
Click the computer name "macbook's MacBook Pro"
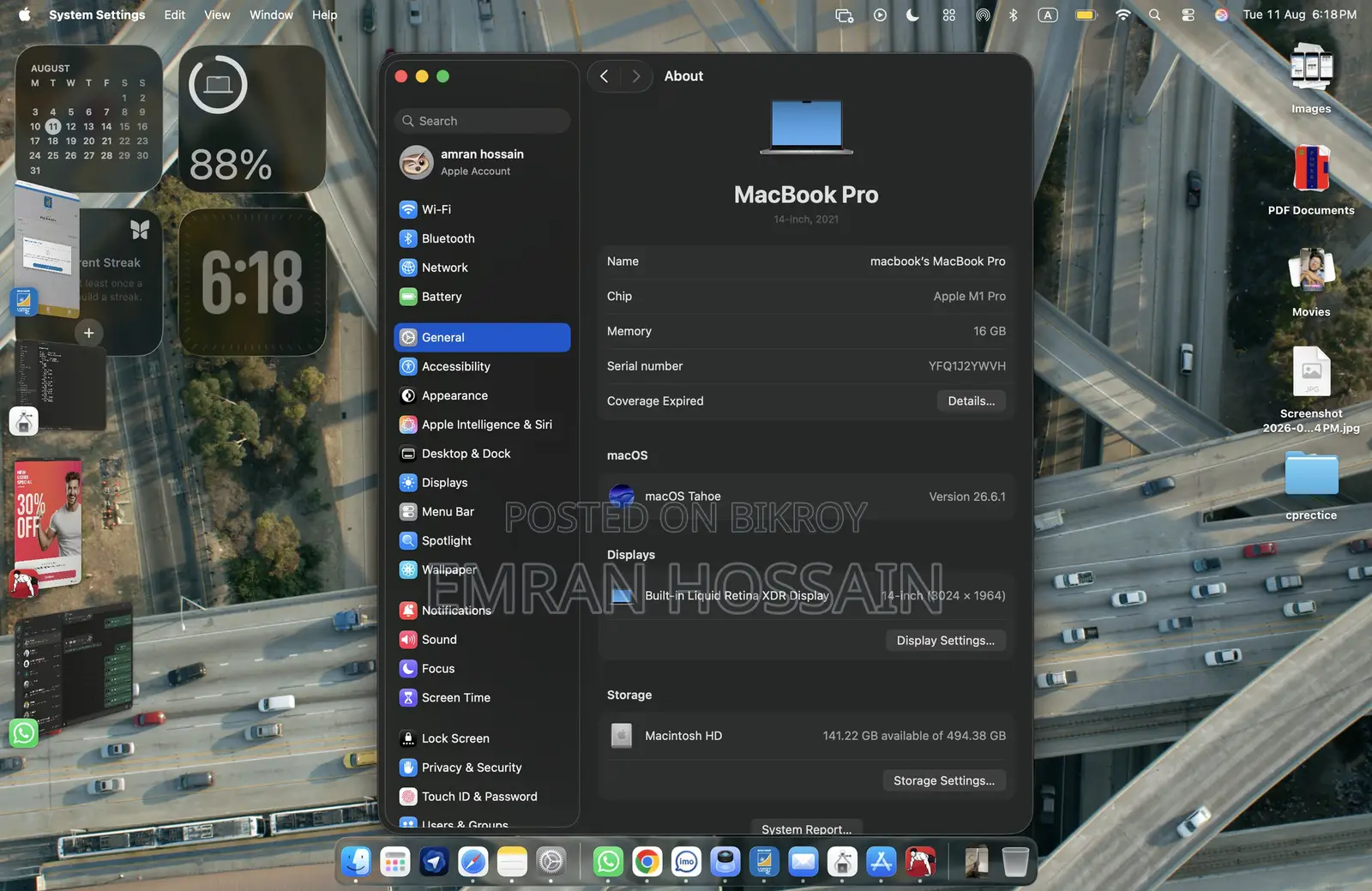pos(937,262)
